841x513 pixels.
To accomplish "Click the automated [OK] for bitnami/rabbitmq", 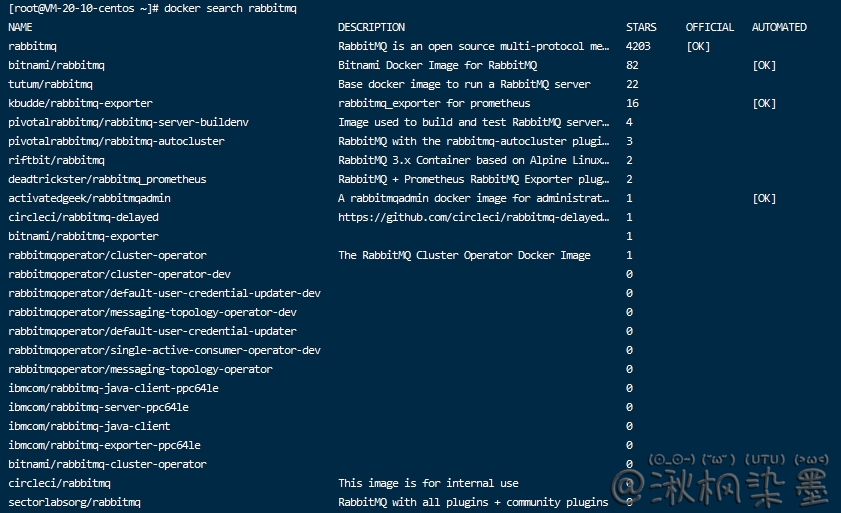I will 763,65.
